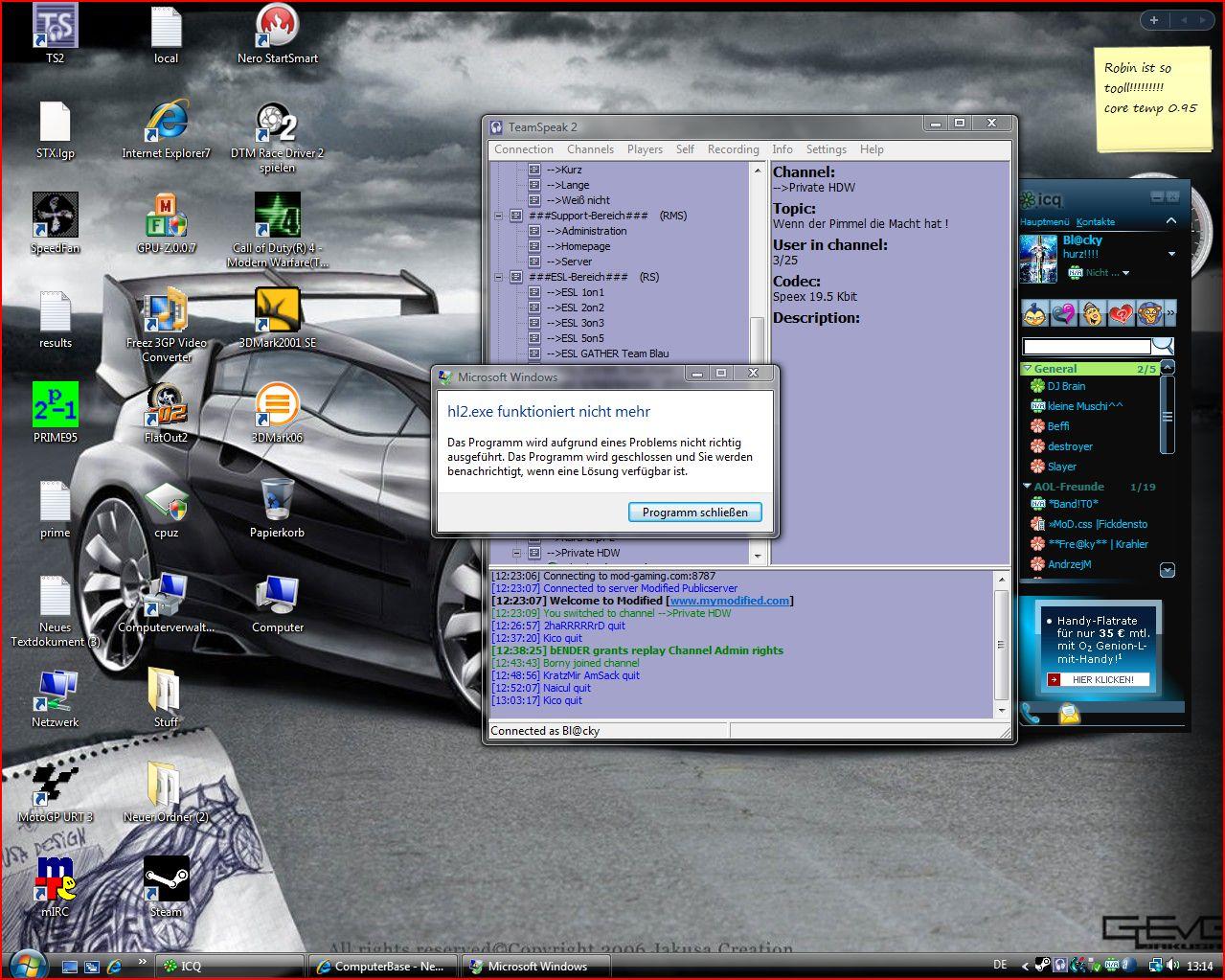Open Freez 3GP Video Converter icon
1225x980 pixels.
pyautogui.click(x=166, y=326)
